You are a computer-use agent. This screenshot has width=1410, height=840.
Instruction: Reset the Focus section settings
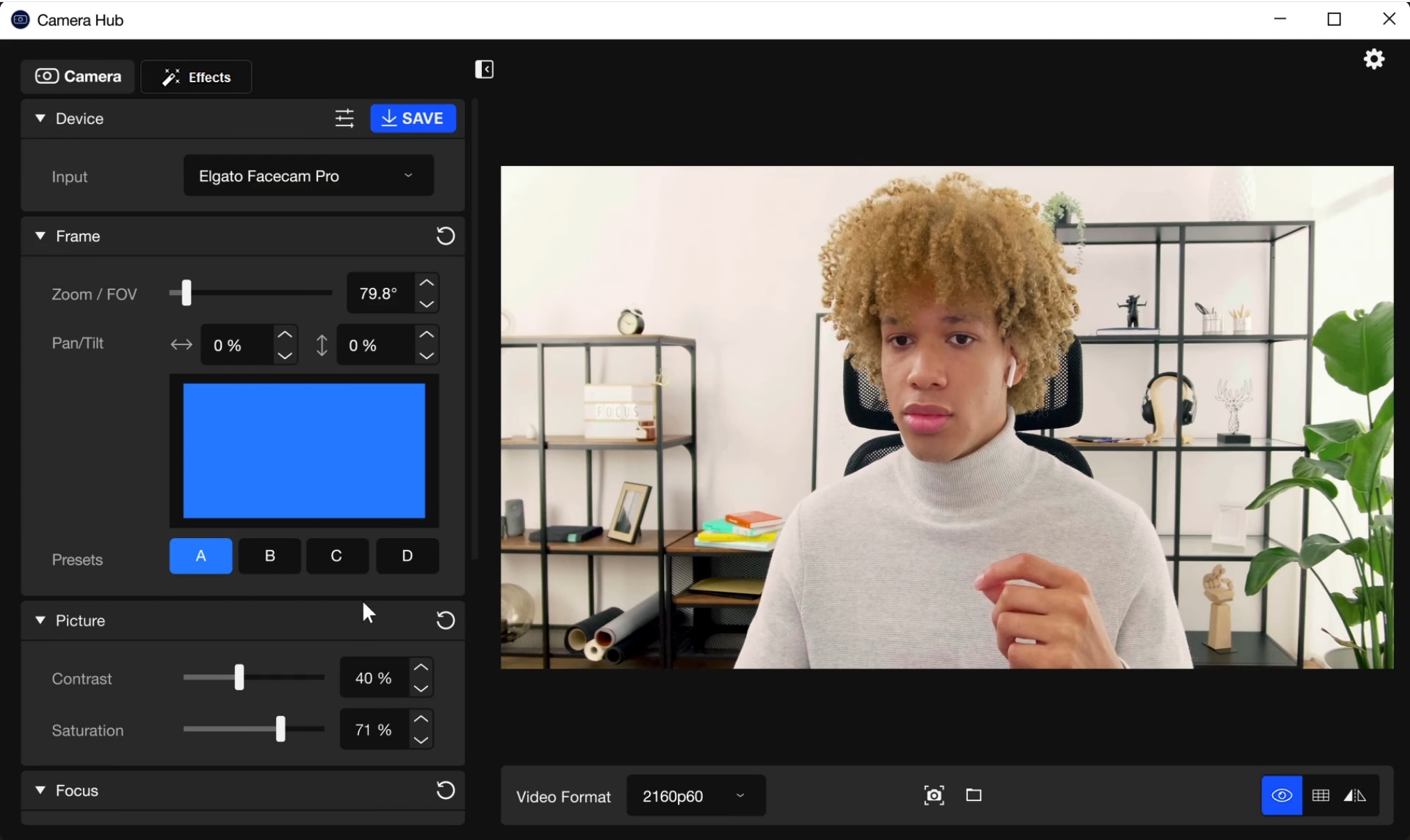[x=446, y=791]
